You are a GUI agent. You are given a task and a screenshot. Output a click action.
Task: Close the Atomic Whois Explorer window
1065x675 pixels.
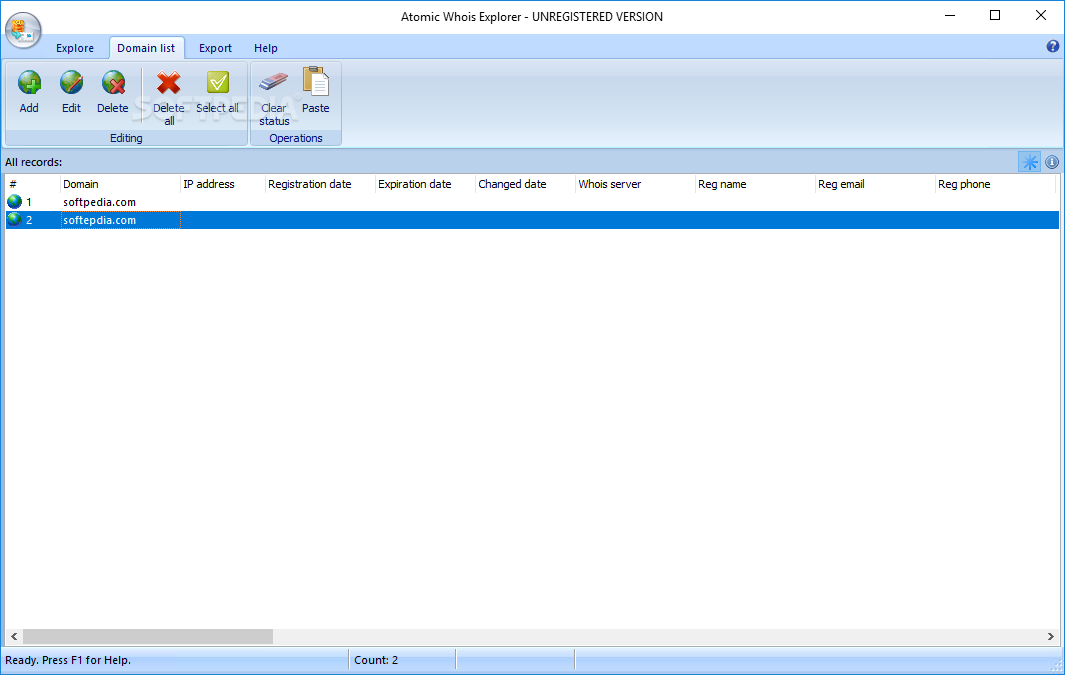[1041, 16]
